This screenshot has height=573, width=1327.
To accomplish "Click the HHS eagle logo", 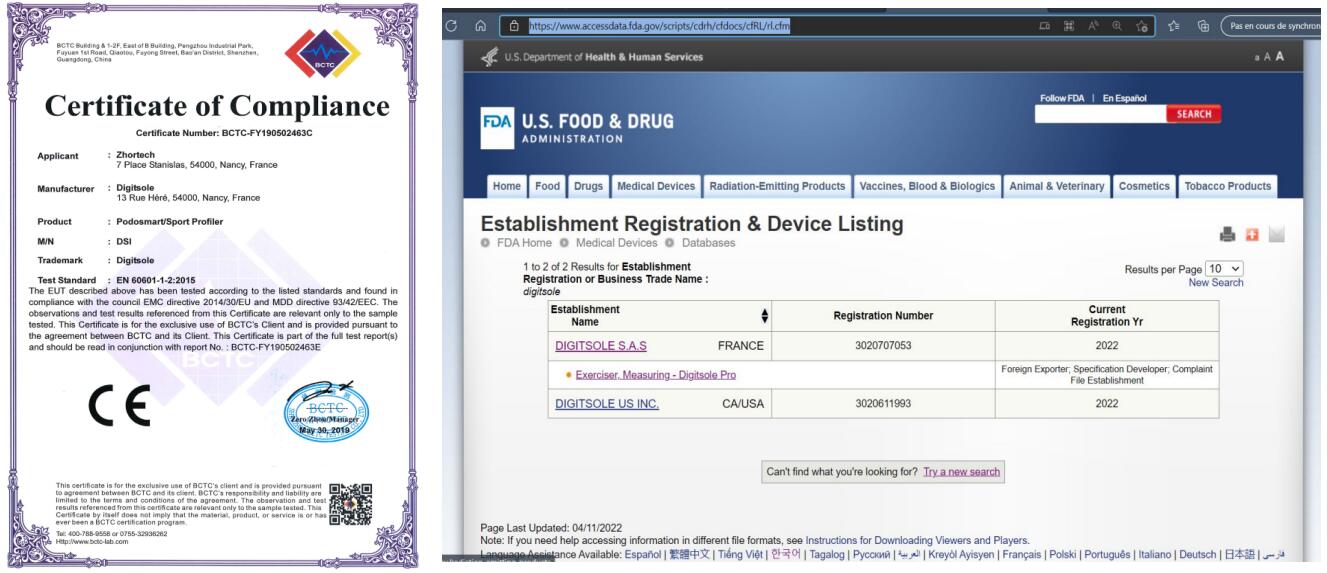I will (488, 57).
